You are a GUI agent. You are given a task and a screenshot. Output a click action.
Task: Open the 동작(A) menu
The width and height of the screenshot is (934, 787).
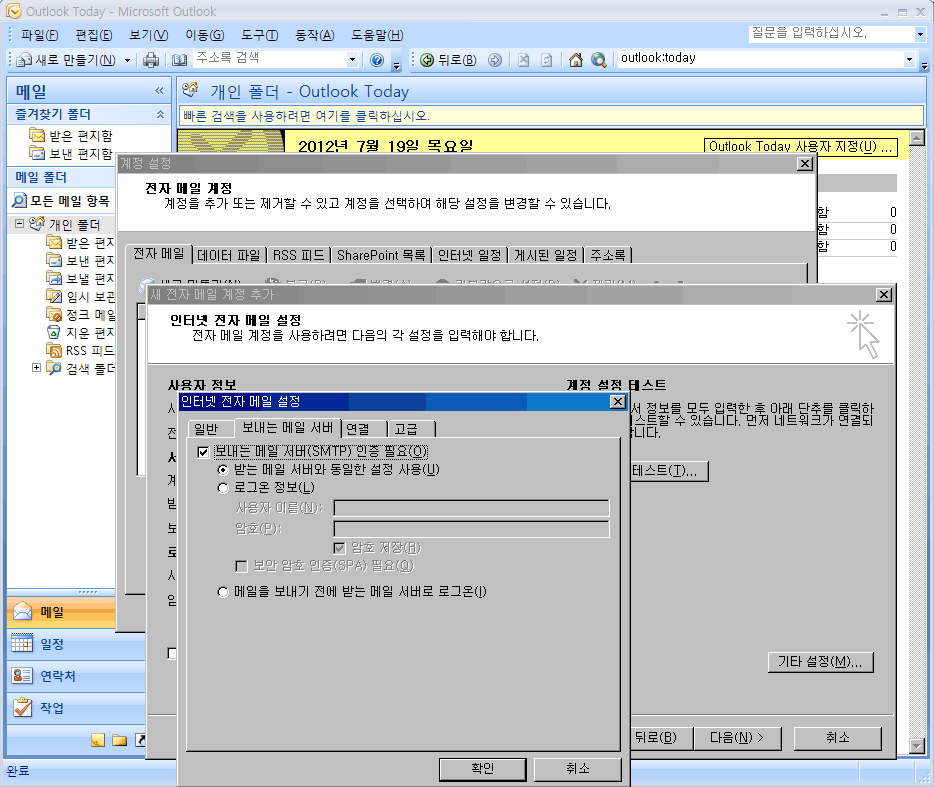[x=315, y=35]
